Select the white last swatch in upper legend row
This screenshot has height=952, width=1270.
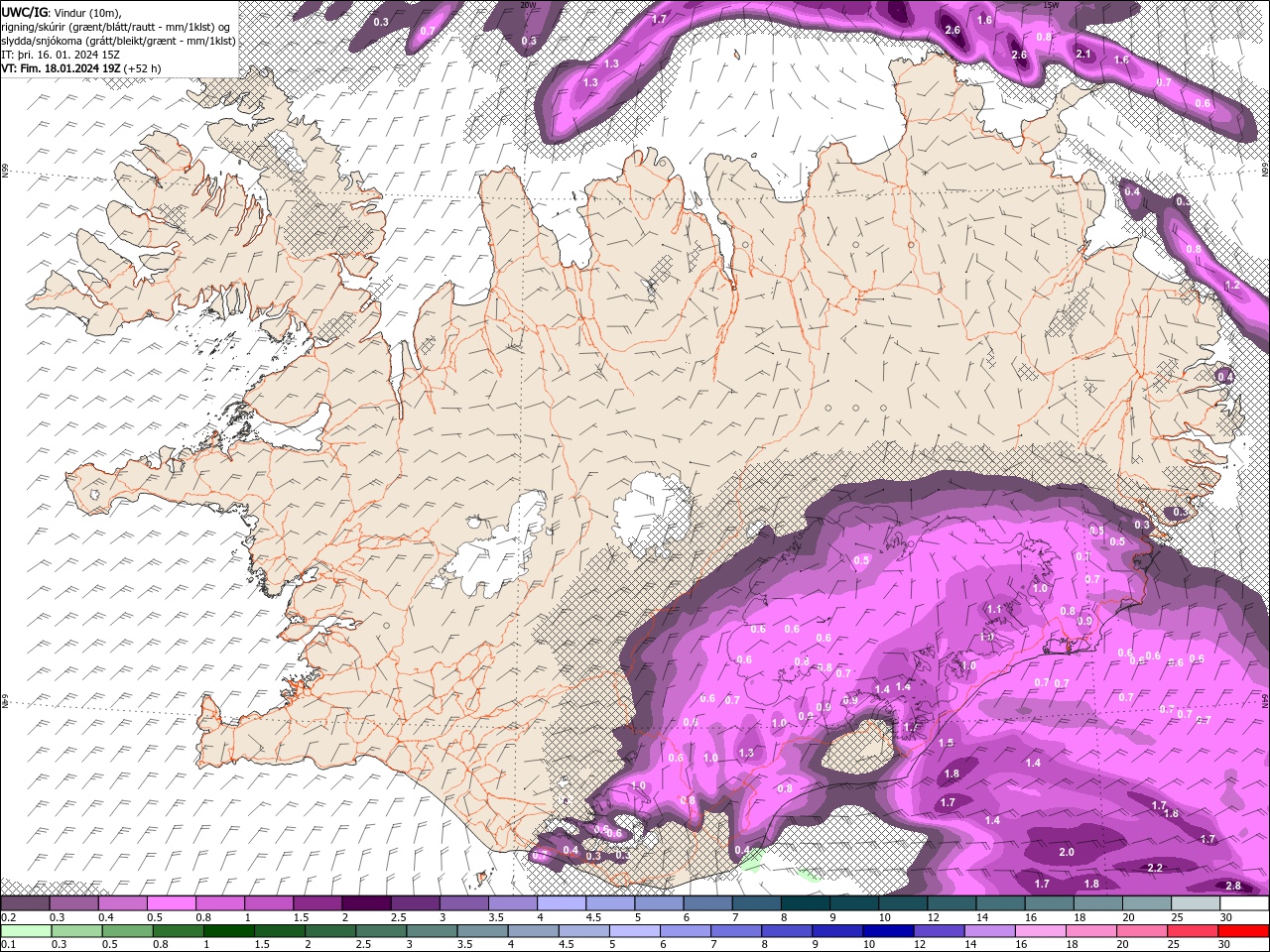click(x=1244, y=903)
